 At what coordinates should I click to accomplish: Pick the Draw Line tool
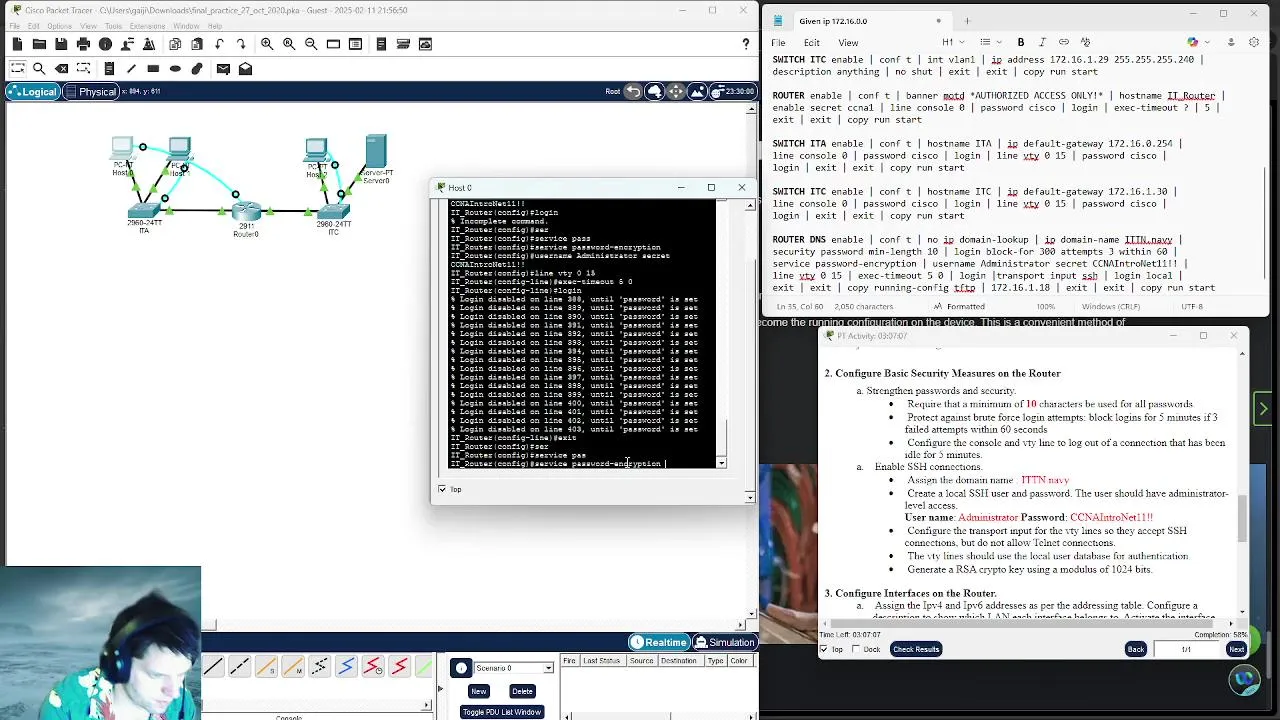click(131, 69)
